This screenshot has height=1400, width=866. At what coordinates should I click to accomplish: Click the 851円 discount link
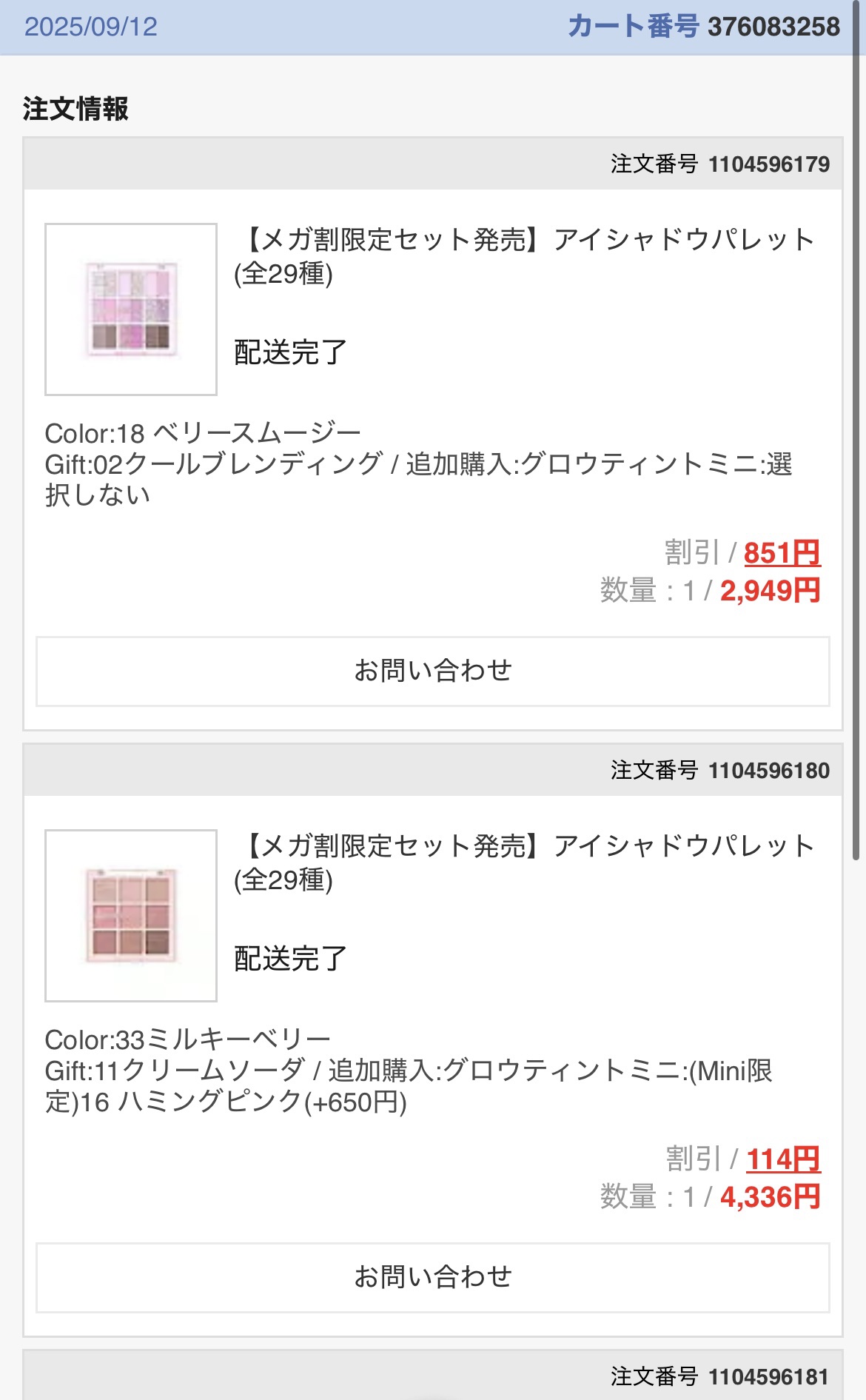click(782, 553)
